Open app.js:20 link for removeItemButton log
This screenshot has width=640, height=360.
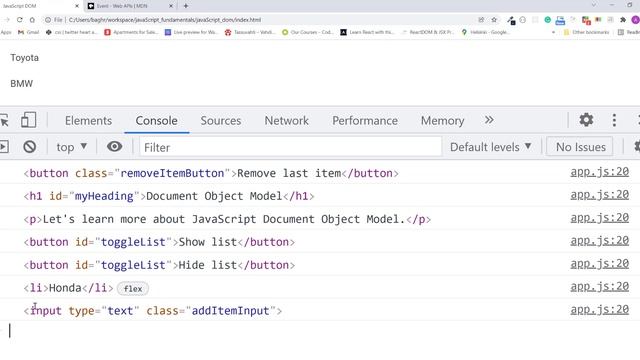(599, 172)
